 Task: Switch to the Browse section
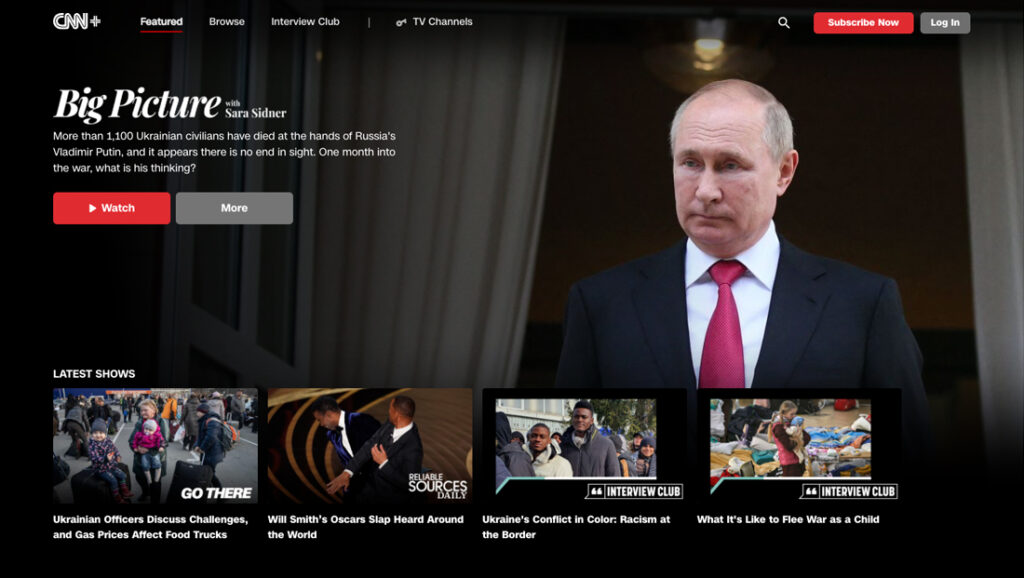coord(226,21)
